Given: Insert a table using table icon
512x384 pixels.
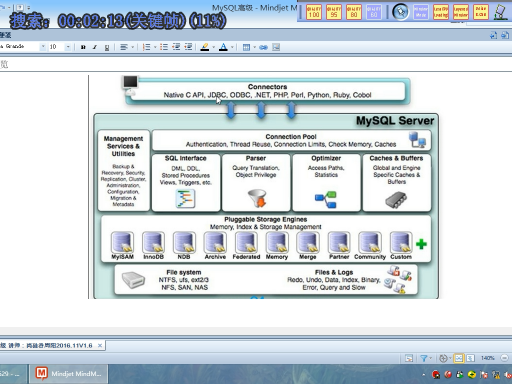Looking at the screenshot, I should coord(246,47).
